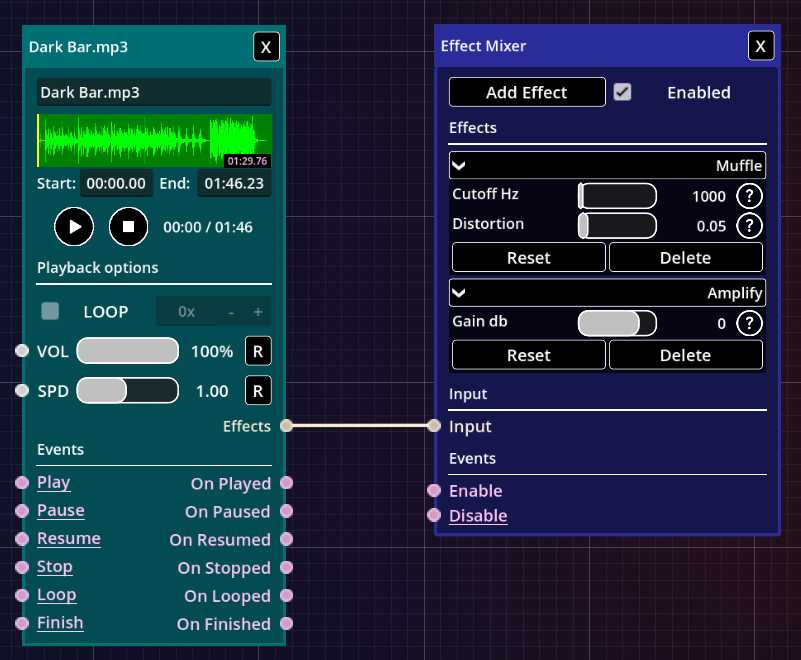Screen dimensions: 801x660
Task: Uncheck the Enabled checkbox in Effect Mixer
Action: point(622,92)
